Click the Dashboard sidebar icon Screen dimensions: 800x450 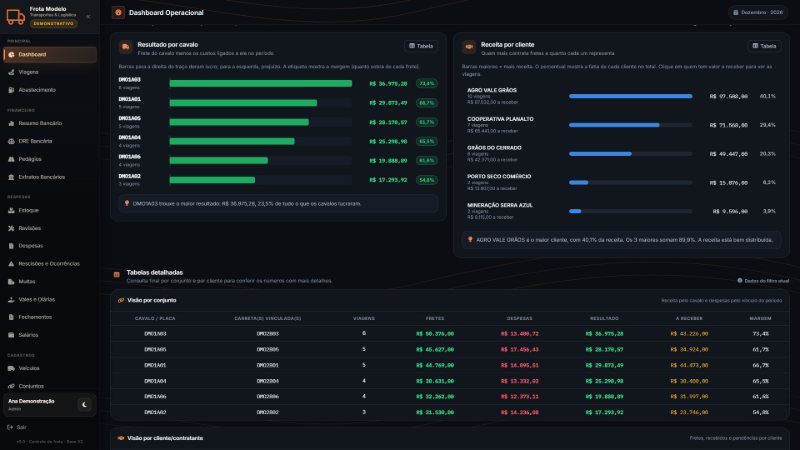tap(11, 55)
